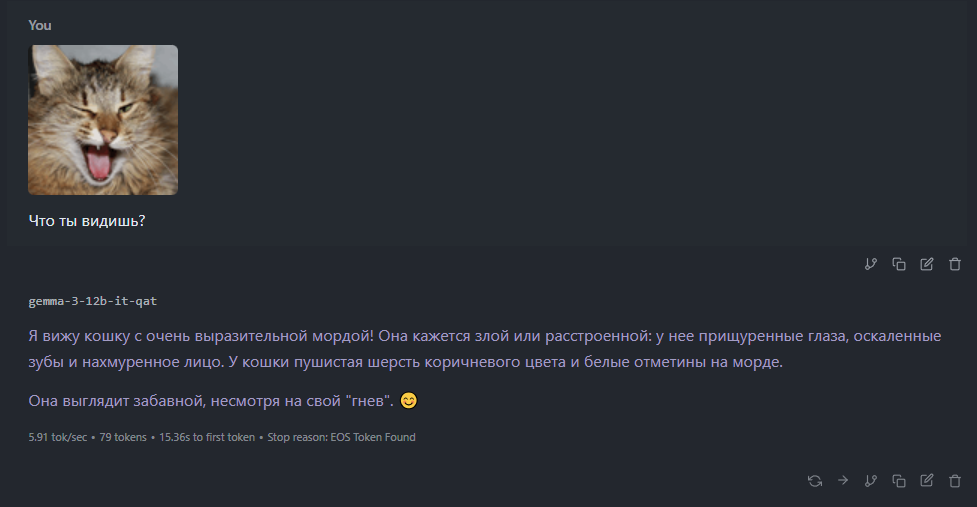977x507 pixels.
Task: Copy the user message "Что ты видишь?"
Action: tap(899, 264)
